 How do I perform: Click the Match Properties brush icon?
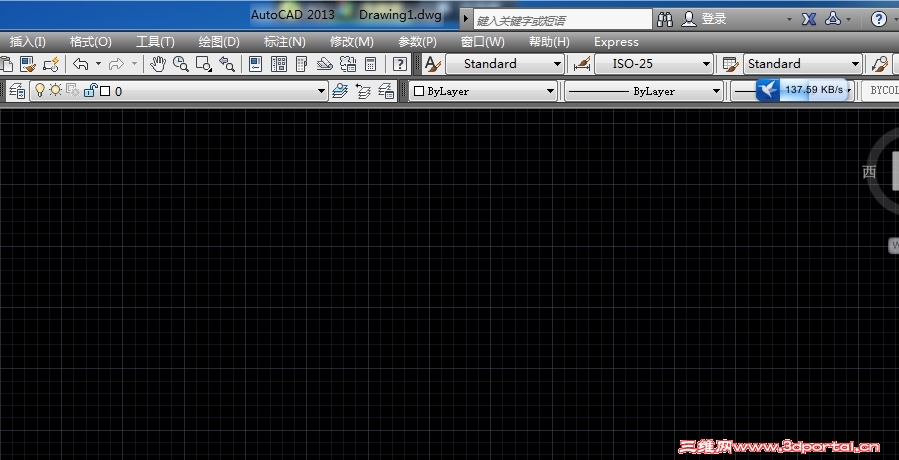(x=28, y=64)
